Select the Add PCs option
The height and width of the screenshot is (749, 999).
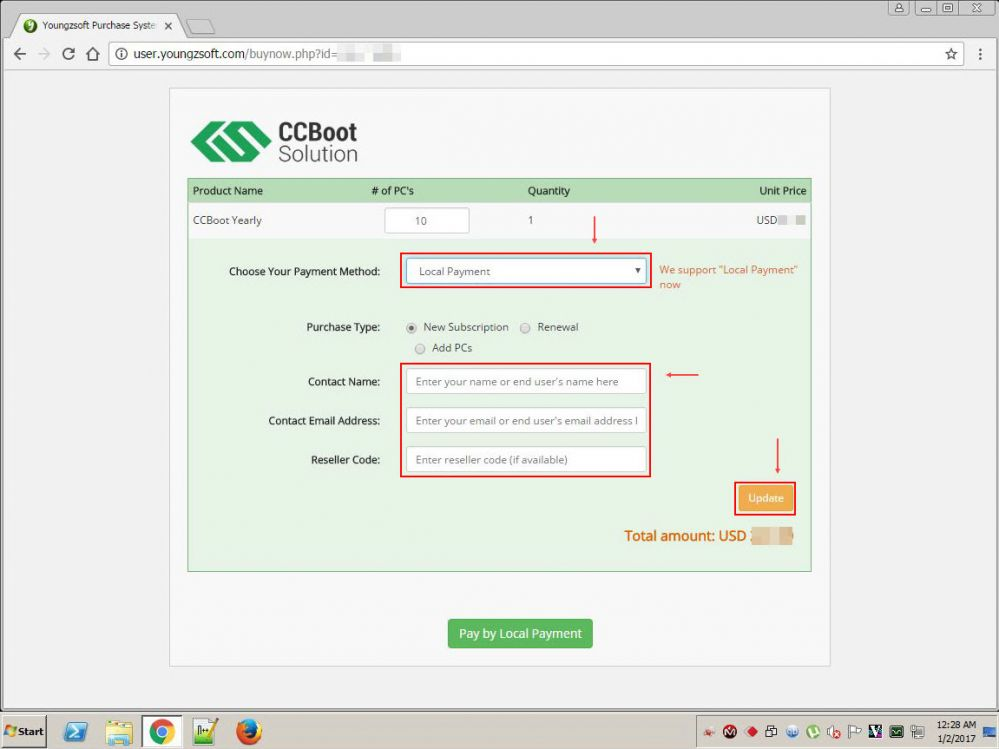420,348
